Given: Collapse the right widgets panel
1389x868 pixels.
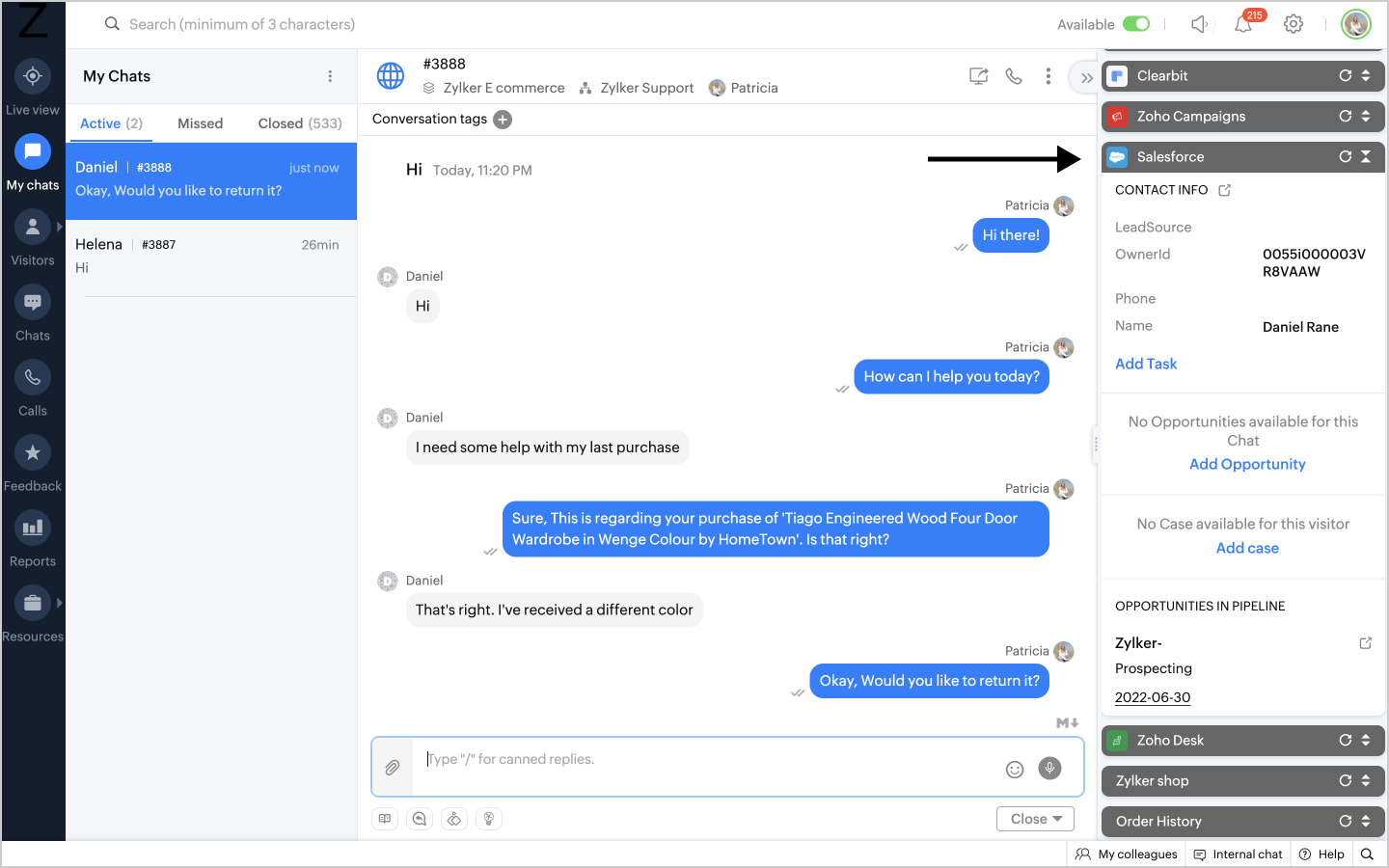Looking at the screenshot, I should coord(1086,78).
